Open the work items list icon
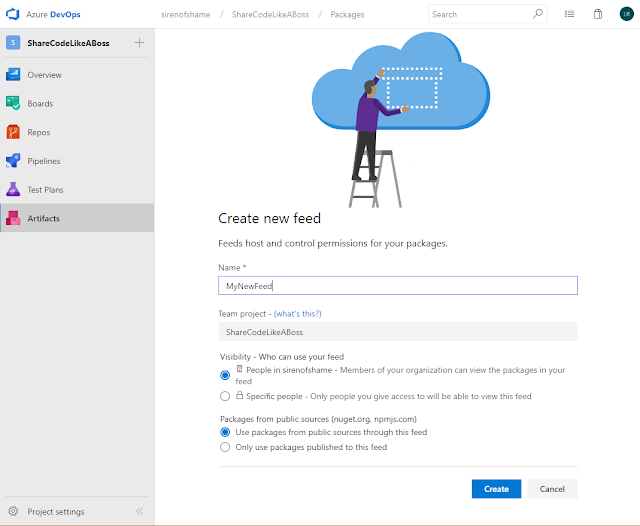The width and height of the screenshot is (640, 526). pos(569,14)
